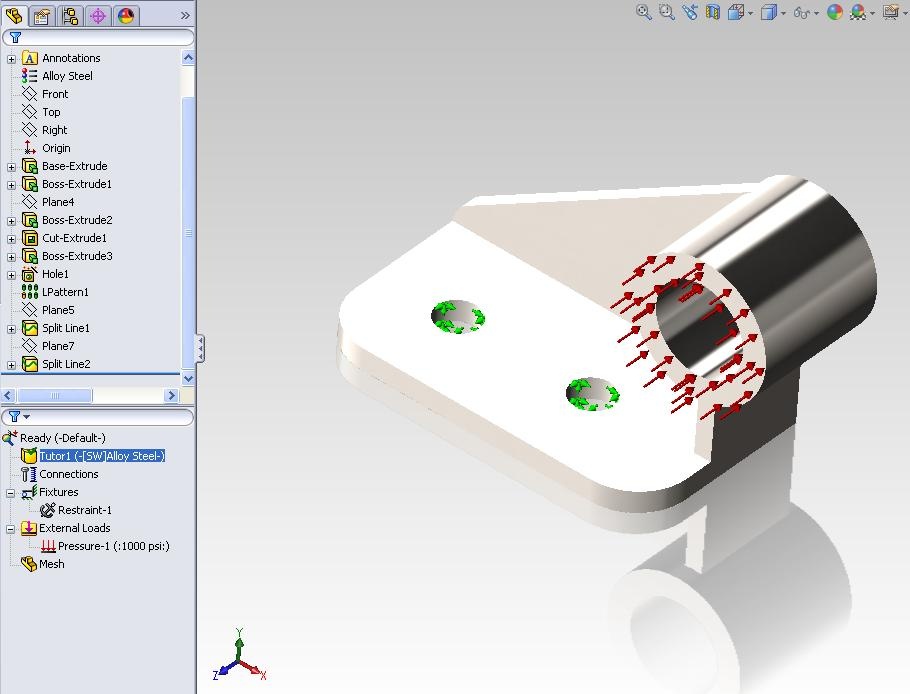Select the Connections item
910x694 pixels.
point(68,474)
